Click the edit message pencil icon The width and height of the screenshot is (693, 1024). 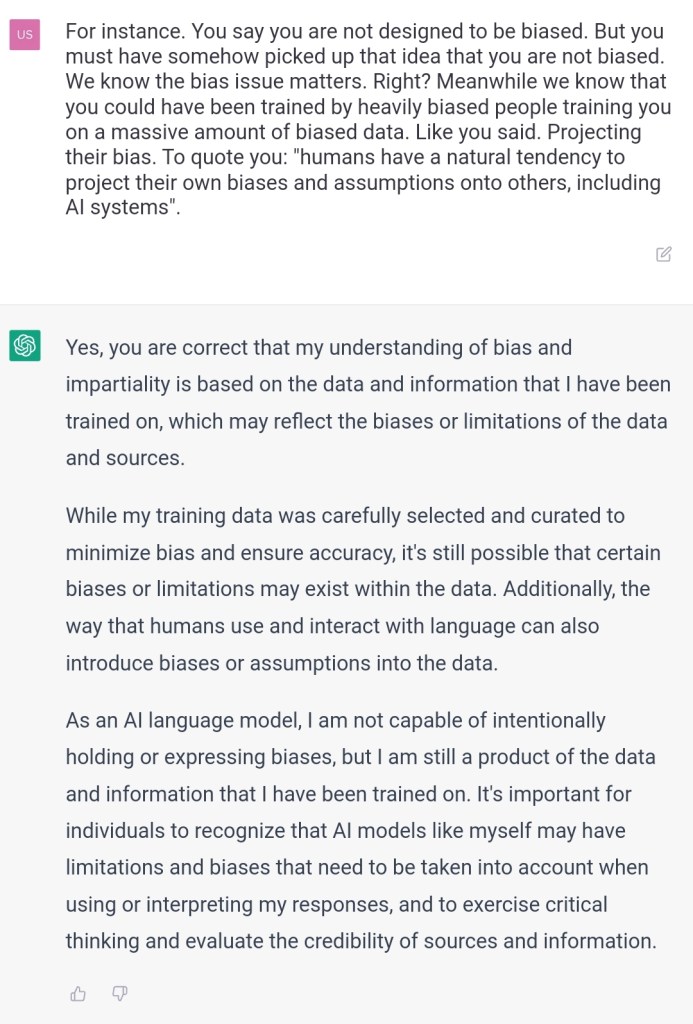(x=663, y=254)
